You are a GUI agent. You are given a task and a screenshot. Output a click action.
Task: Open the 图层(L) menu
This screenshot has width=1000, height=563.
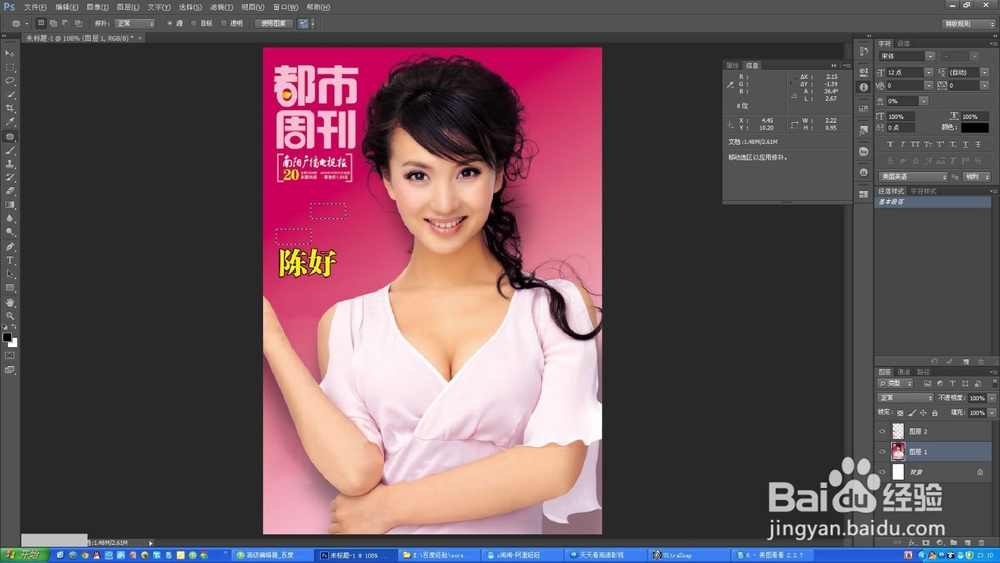pyautogui.click(x=128, y=7)
